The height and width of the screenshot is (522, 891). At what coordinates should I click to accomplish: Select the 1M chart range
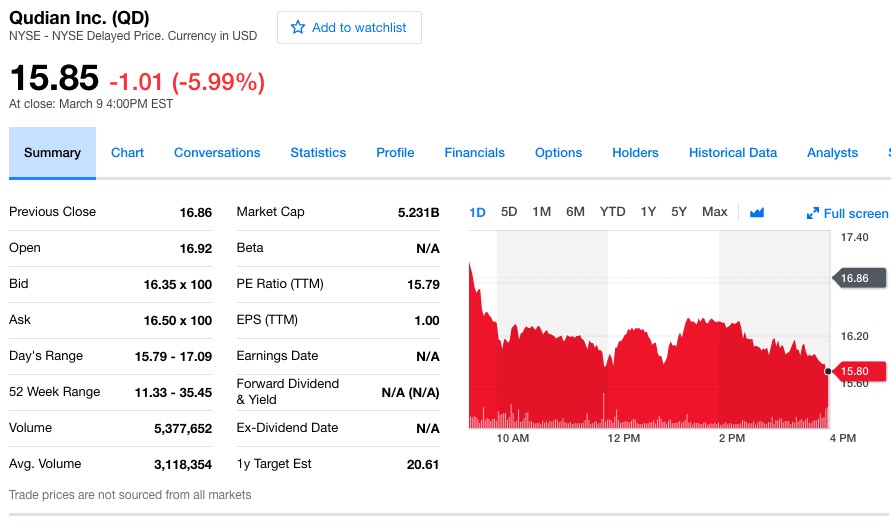pos(542,212)
